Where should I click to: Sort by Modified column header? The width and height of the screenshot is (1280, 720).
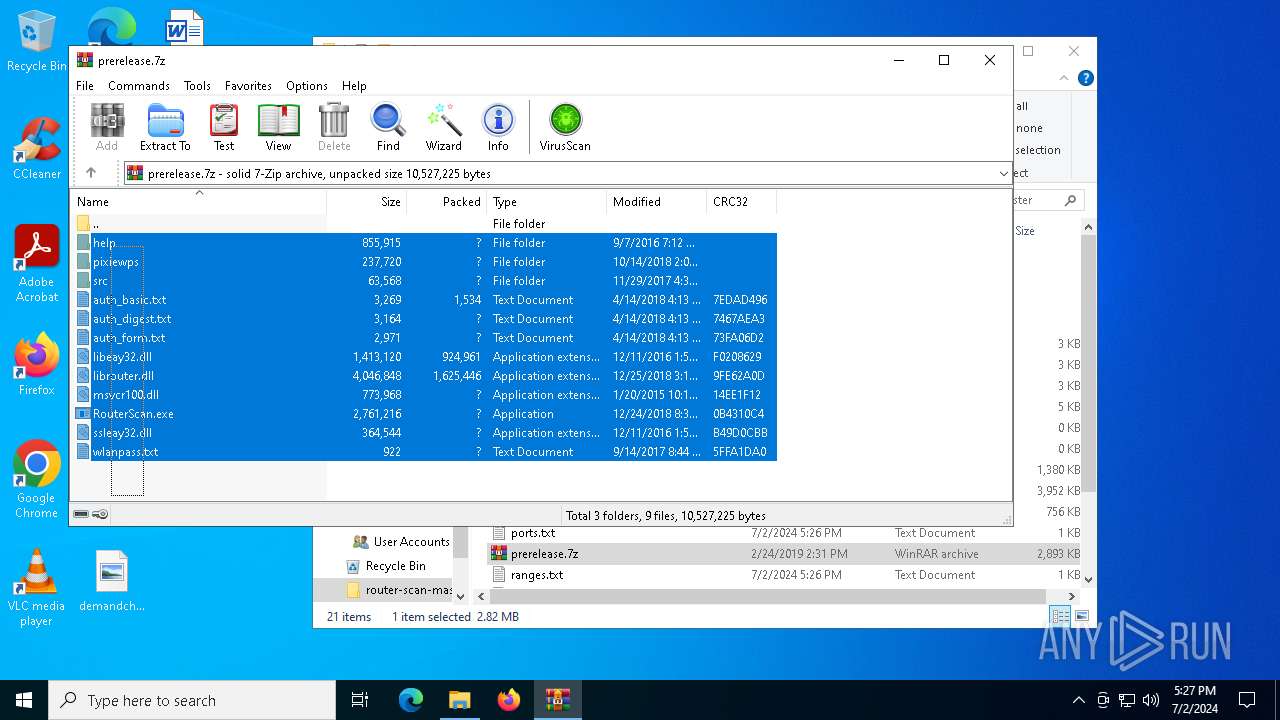(657, 202)
